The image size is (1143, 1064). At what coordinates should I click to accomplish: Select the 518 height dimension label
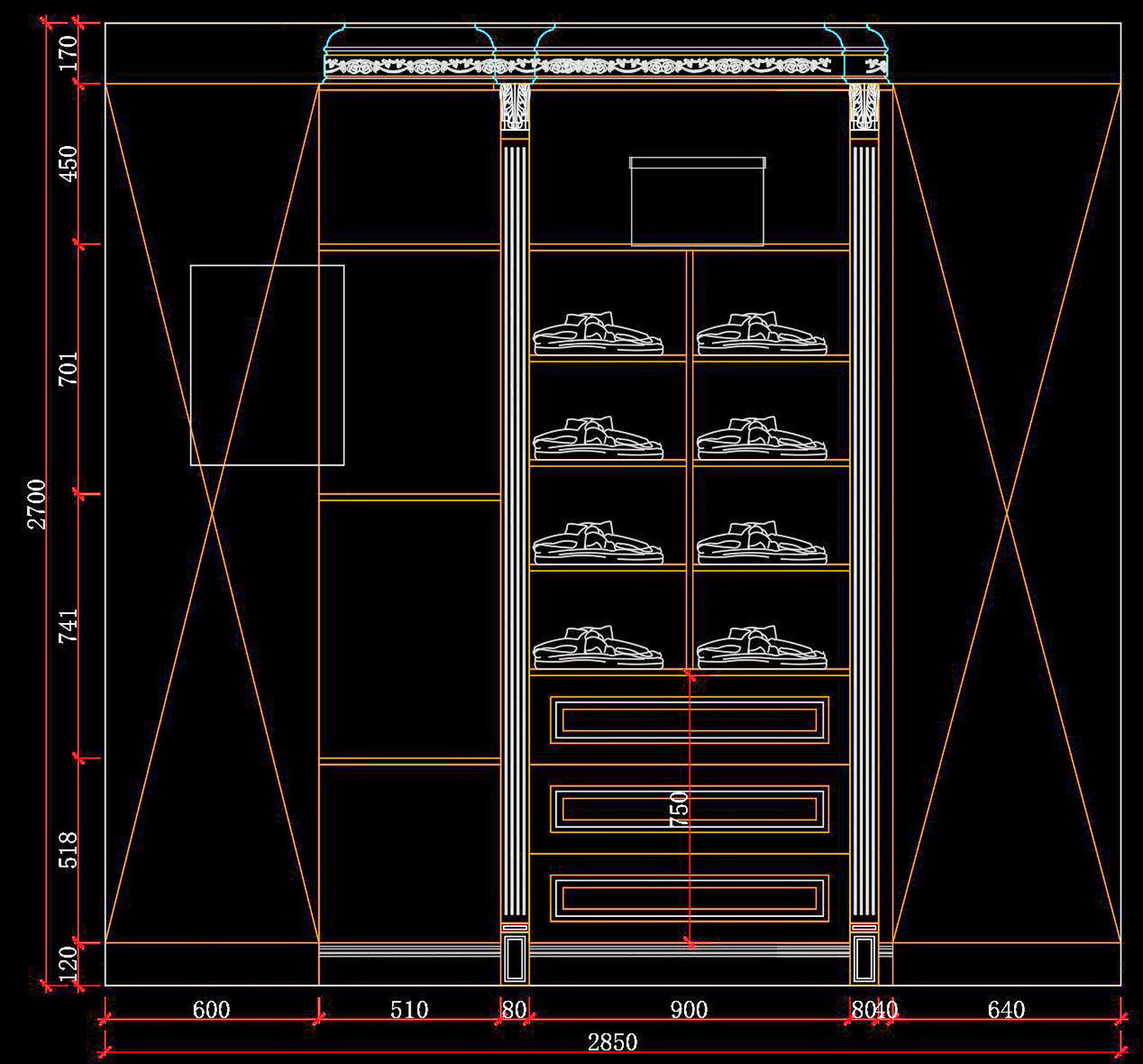(69, 850)
